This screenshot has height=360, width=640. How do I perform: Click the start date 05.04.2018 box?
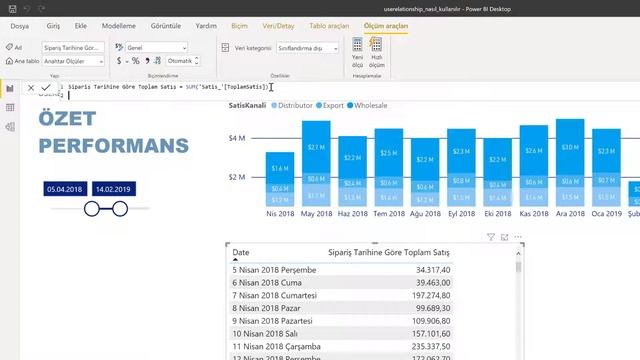point(65,189)
